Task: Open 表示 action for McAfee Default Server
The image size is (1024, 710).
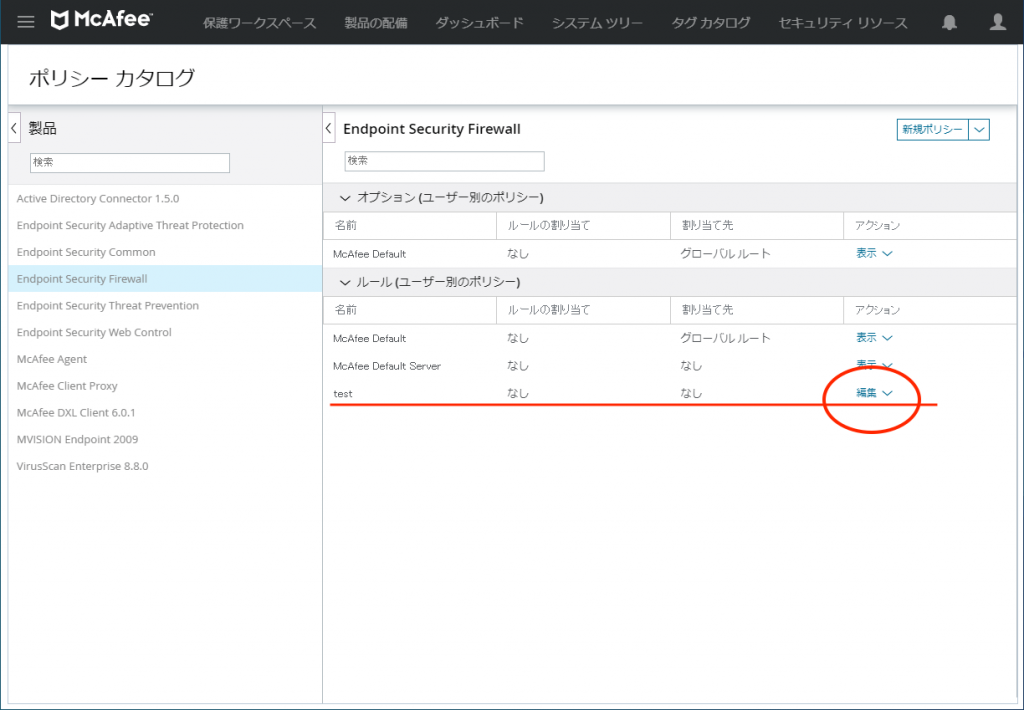Action: click(874, 364)
